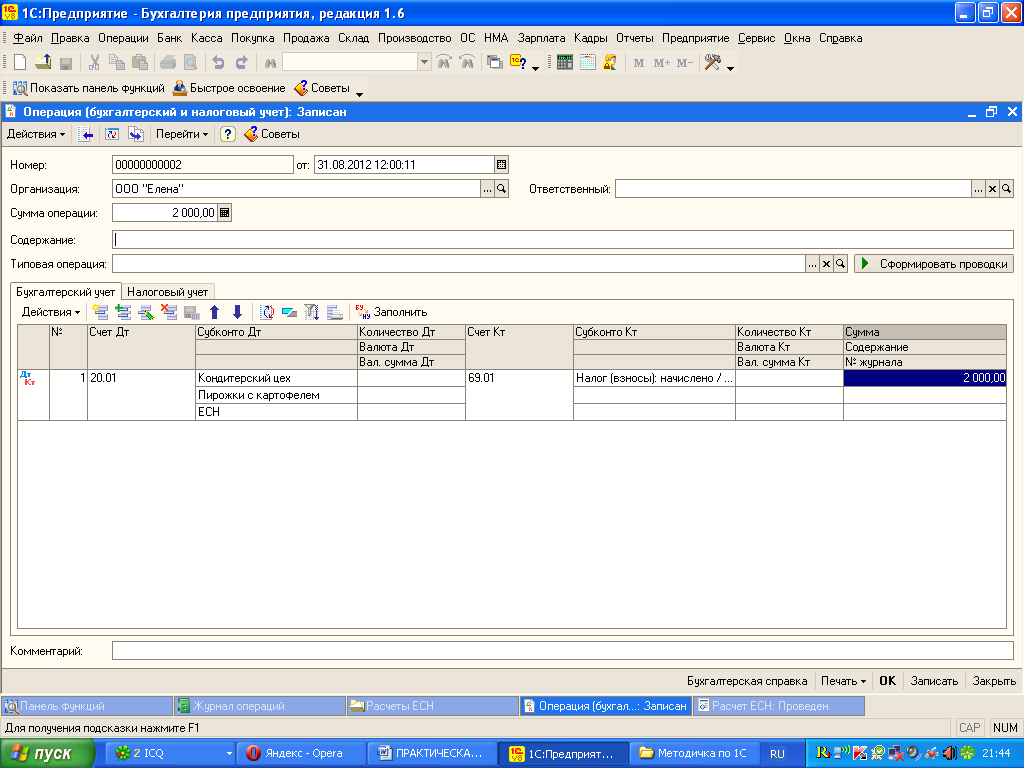
Task: Click the M- memory button
Action: [x=684, y=63]
